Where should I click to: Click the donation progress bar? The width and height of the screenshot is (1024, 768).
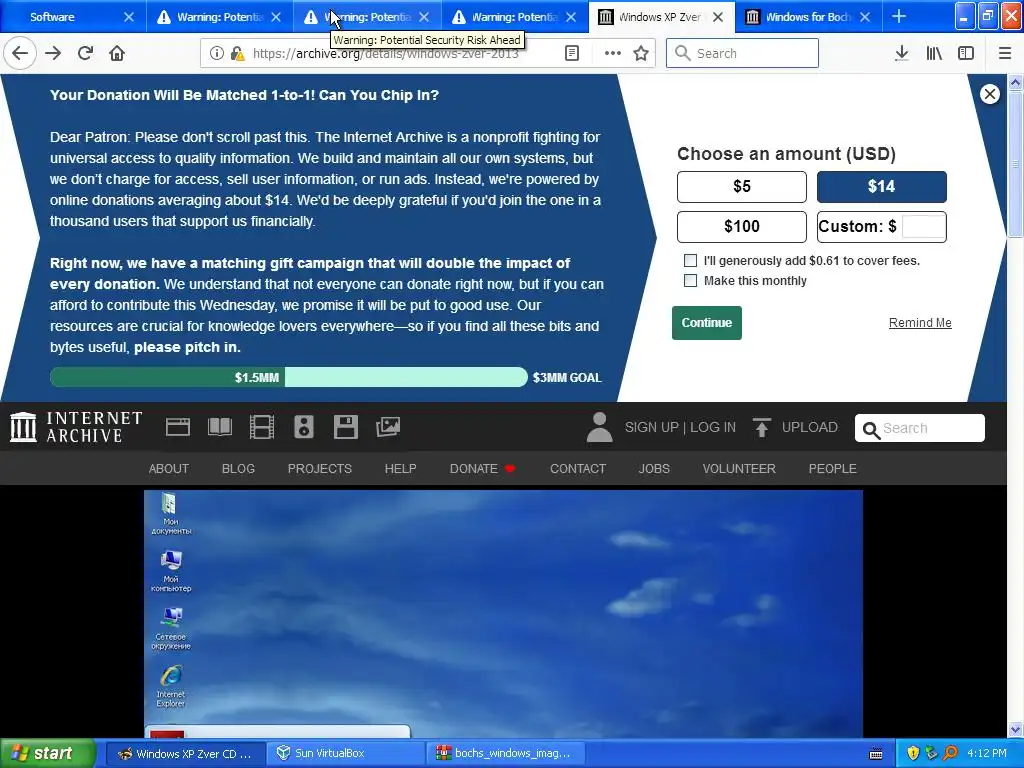[x=289, y=377]
